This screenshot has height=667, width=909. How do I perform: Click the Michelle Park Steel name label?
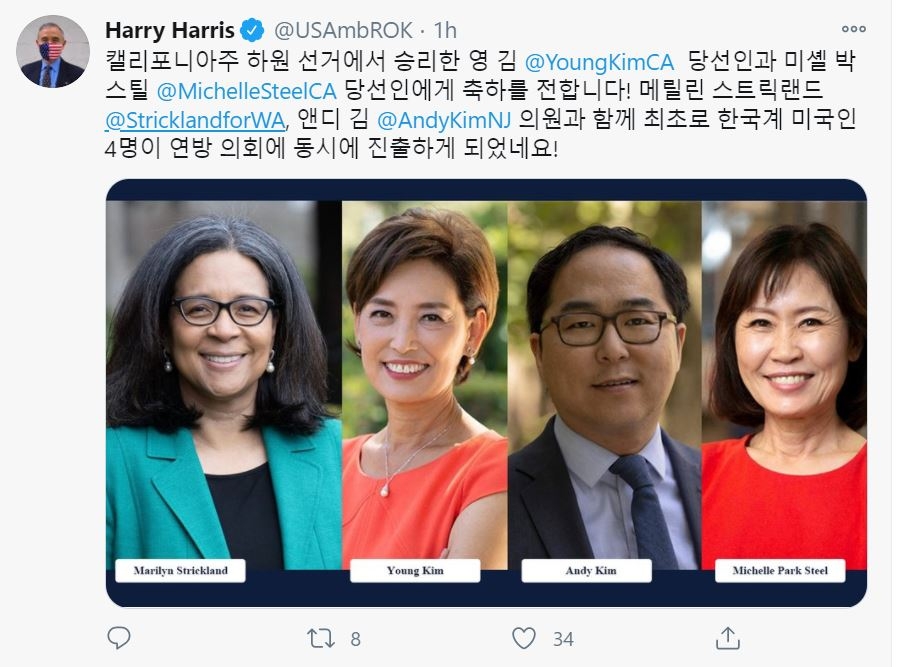pyautogui.click(x=780, y=570)
